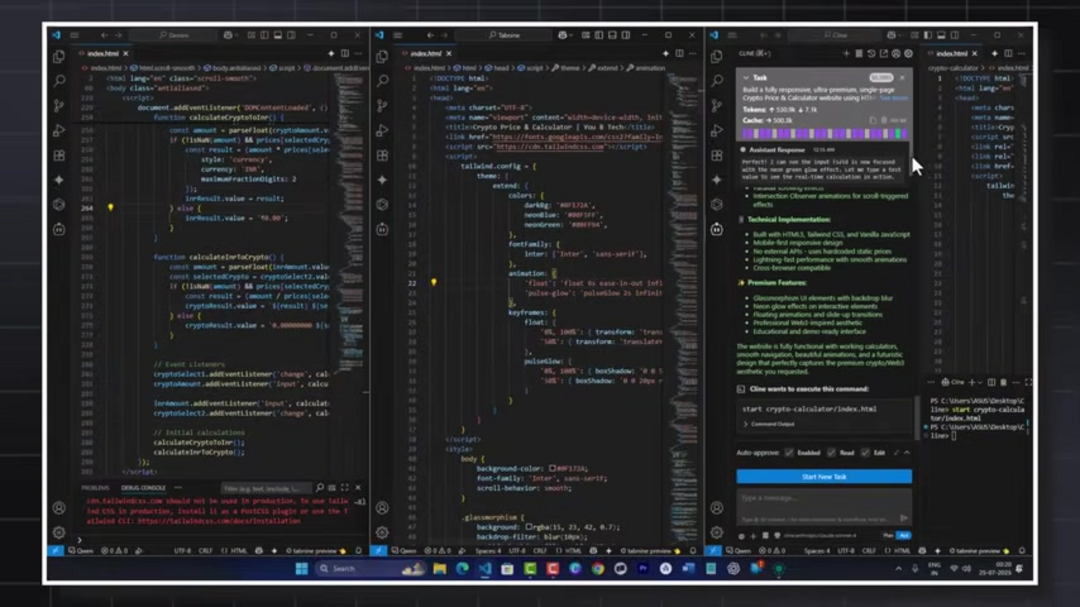Open Run and Debug in middle window sidebar
Viewport: 1080px width, 607px height.
click(383, 130)
